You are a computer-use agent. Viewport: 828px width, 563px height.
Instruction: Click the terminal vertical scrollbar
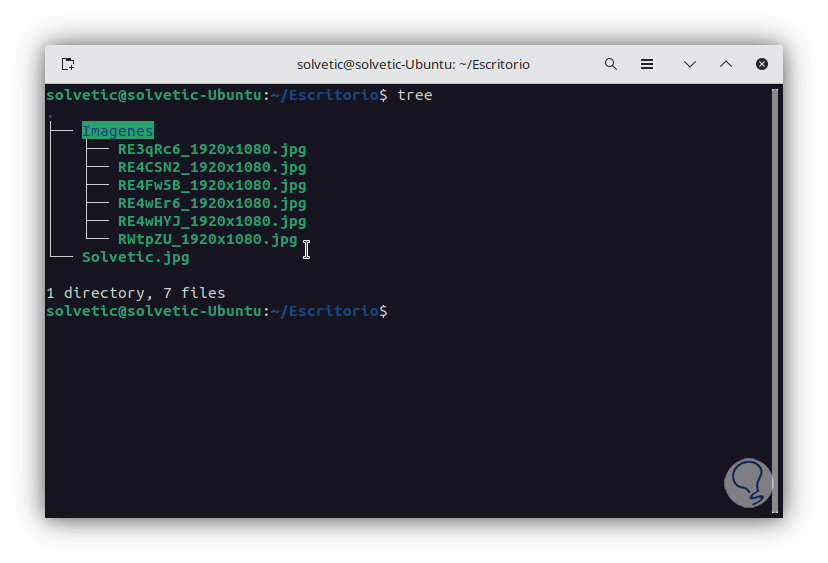pyautogui.click(x=775, y=301)
